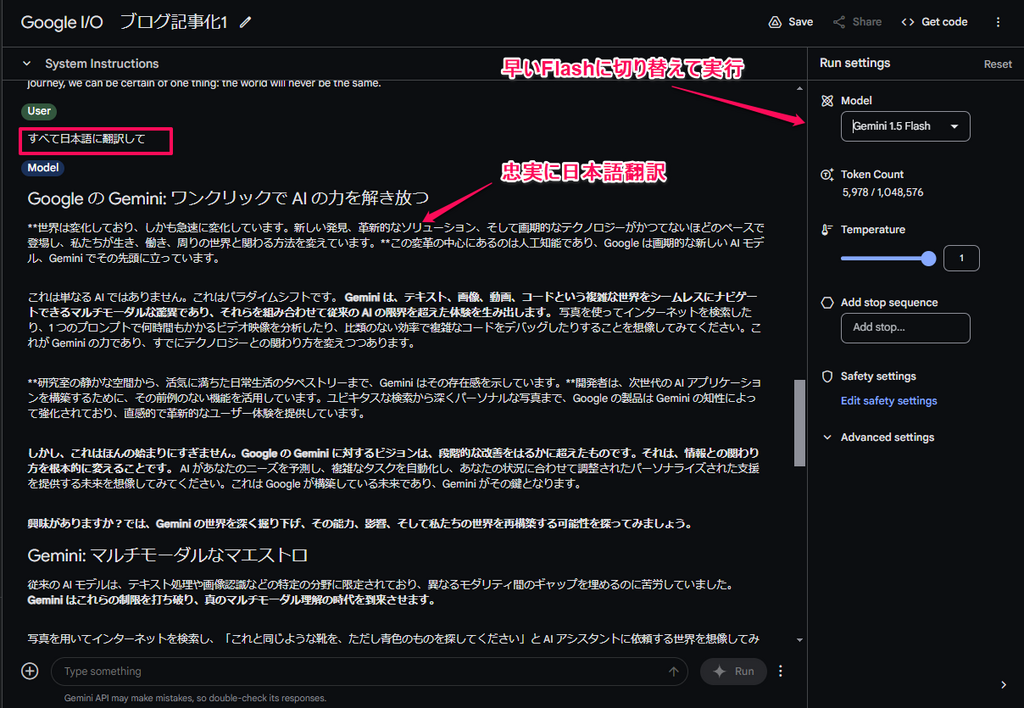This screenshot has width=1024, height=708.
Task: Open the Gemini 1.5 Flash model dropdown
Action: pos(905,126)
